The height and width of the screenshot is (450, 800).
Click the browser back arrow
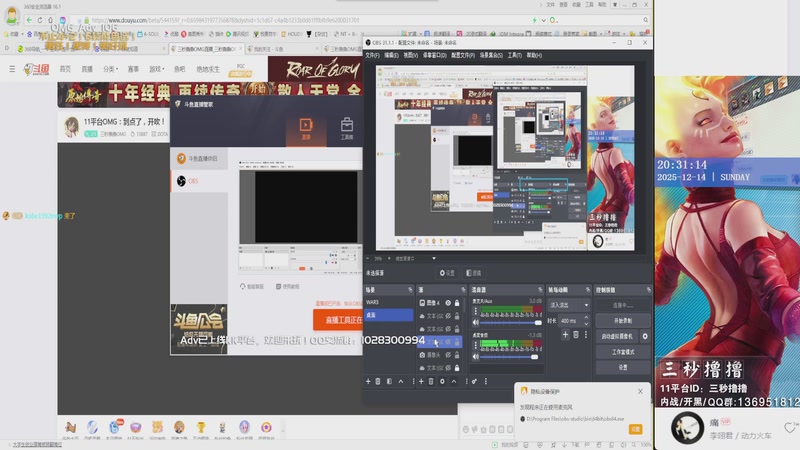pyautogui.click(x=29, y=20)
